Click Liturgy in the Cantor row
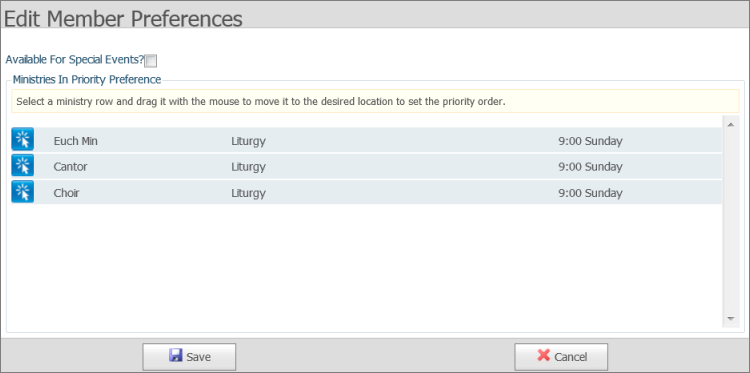The width and height of the screenshot is (750, 373). [248, 167]
